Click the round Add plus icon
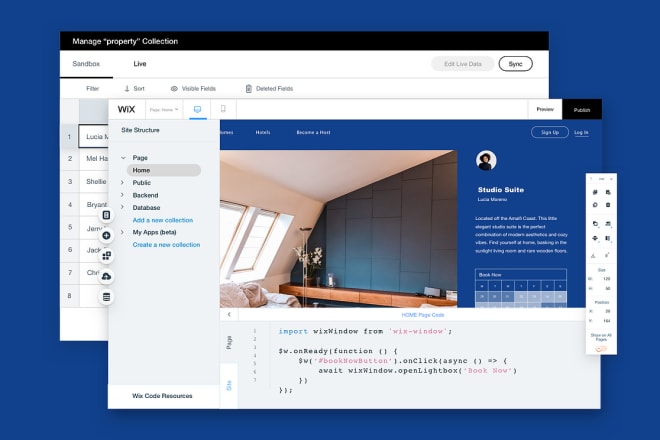This screenshot has height=440, width=660. pyautogui.click(x=106, y=235)
